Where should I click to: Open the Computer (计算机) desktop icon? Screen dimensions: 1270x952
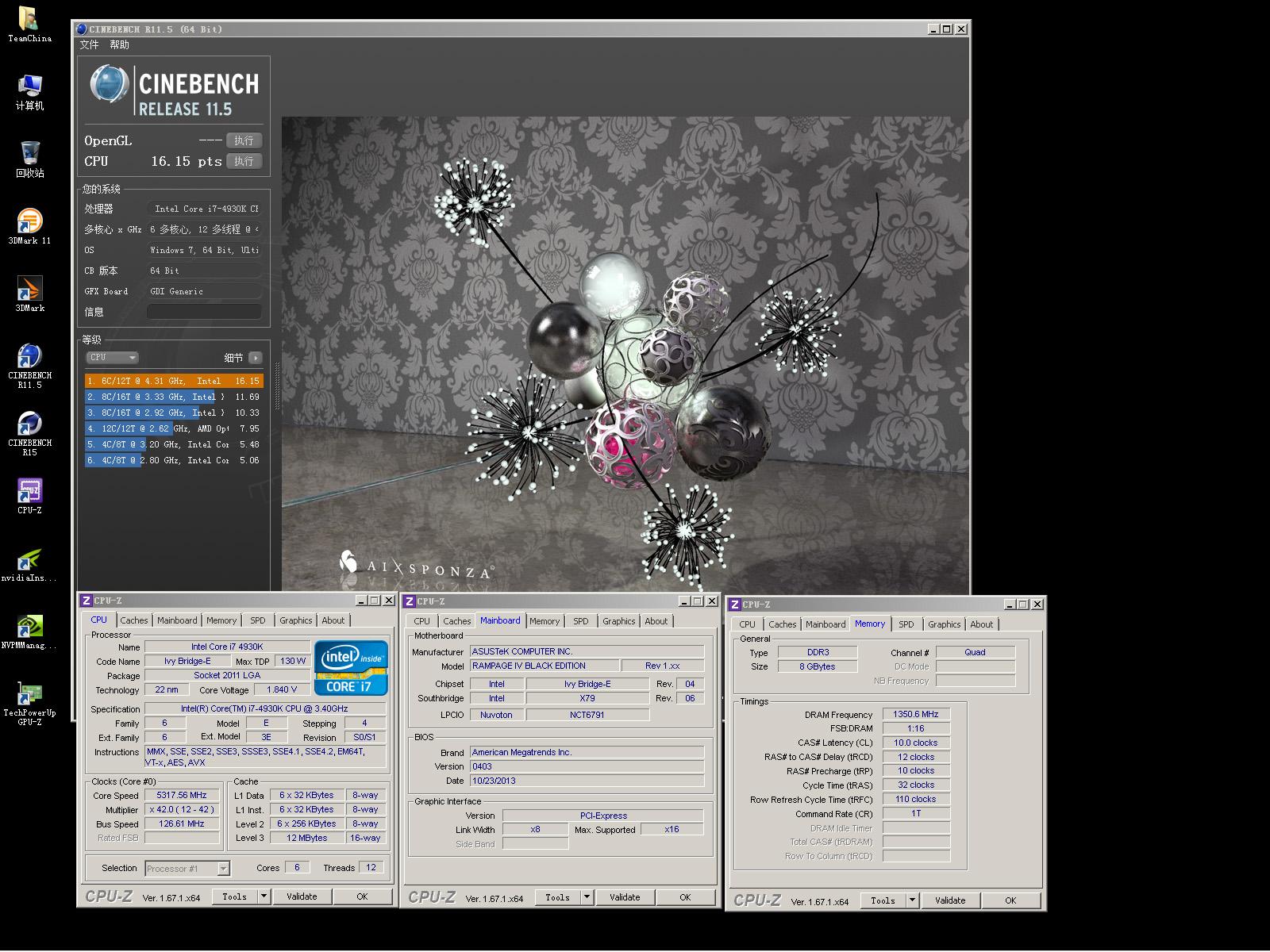29,91
